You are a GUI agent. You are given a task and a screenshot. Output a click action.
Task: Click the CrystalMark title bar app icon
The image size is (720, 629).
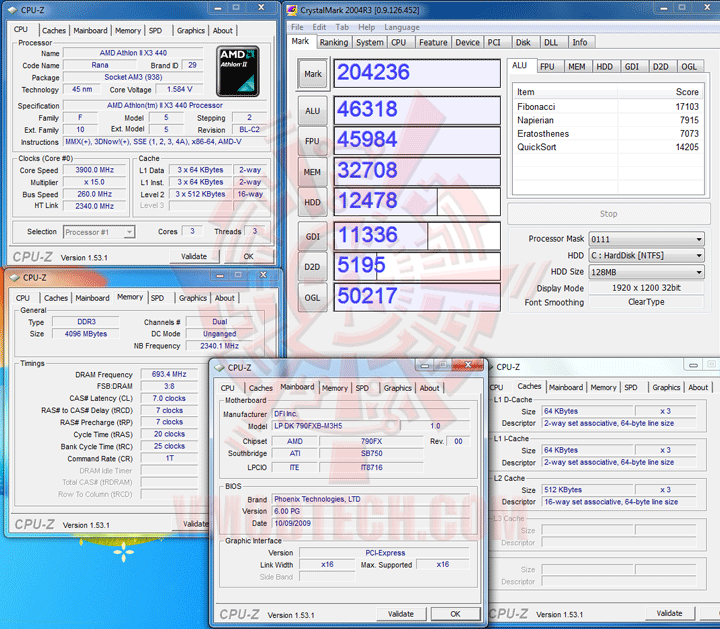(x=292, y=10)
